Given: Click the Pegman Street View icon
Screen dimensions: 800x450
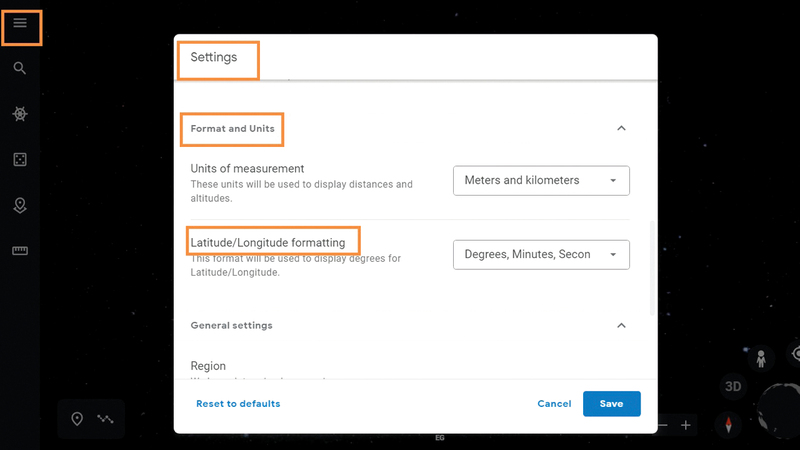Looking at the screenshot, I should coord(761,359).
